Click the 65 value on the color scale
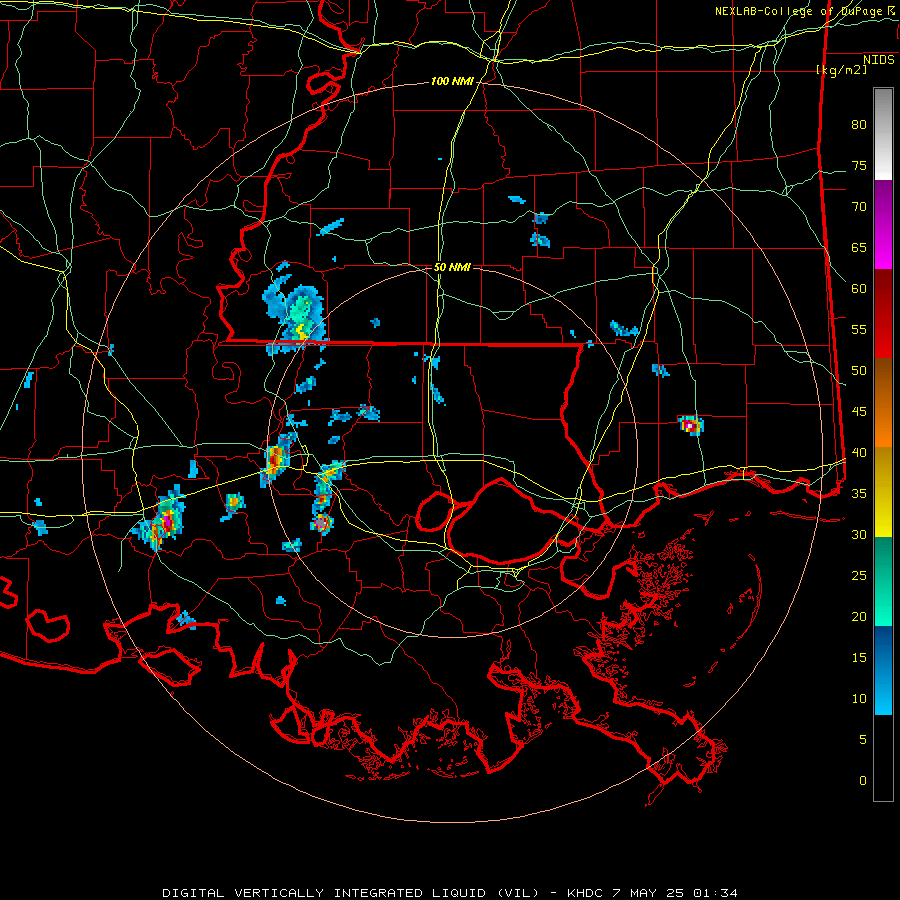Viewport: 900px width, 900px height. tap(859, 248)
